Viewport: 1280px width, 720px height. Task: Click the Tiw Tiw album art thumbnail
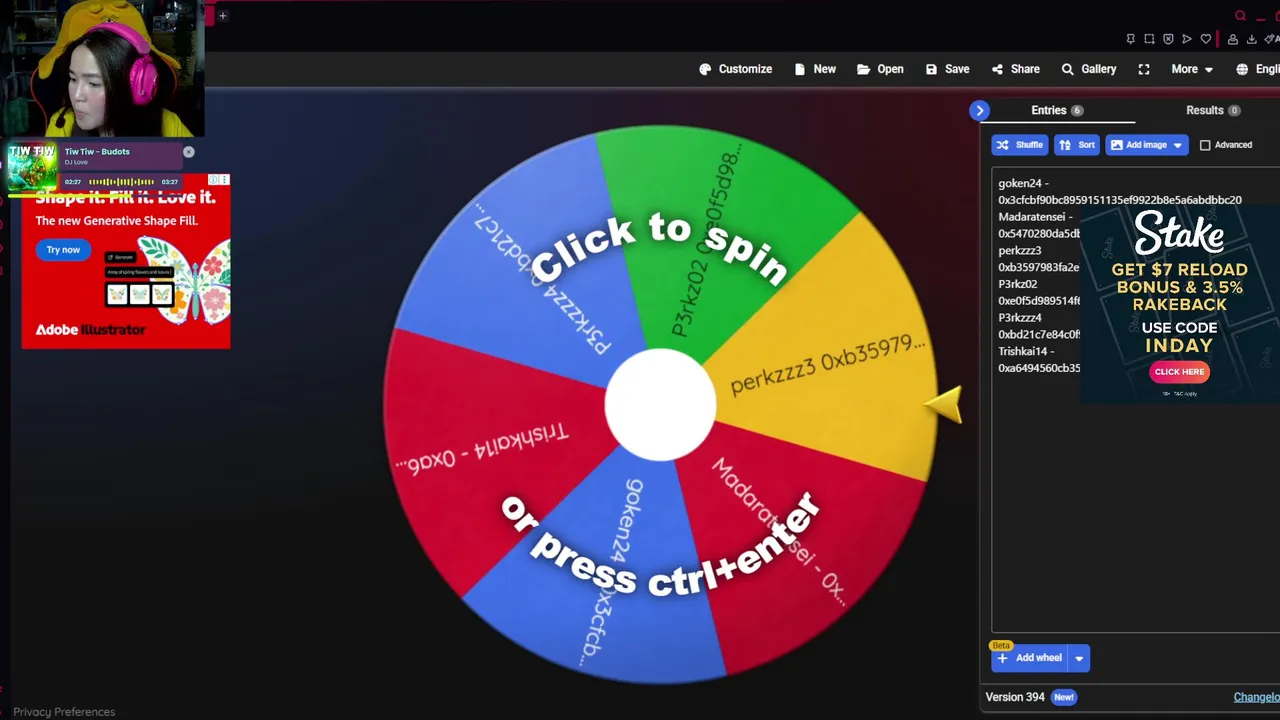32,166
